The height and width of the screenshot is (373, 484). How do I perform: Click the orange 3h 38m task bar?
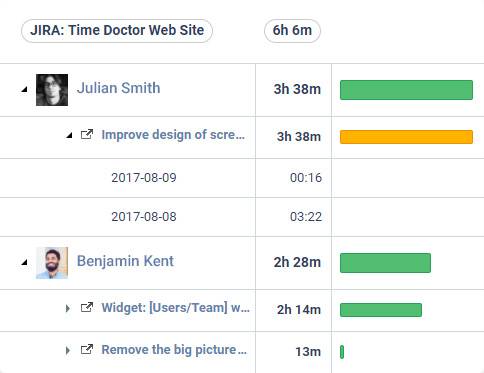[x=406, y=137]
